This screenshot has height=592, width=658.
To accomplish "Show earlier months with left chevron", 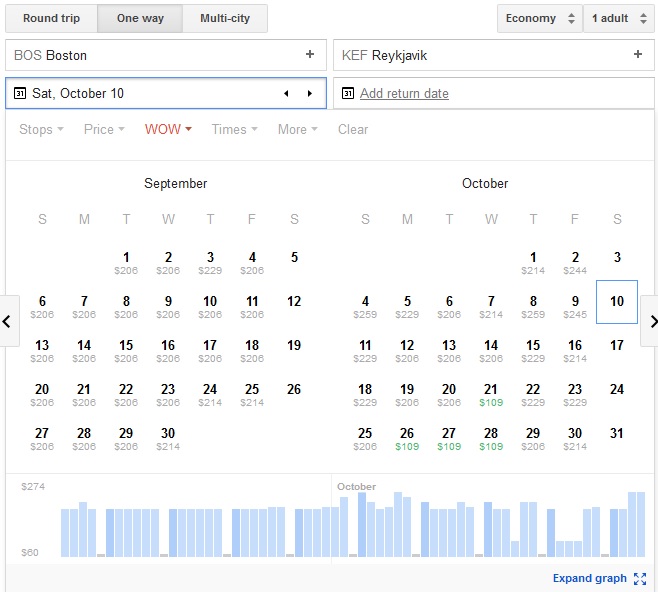I will tap(8, 322).
